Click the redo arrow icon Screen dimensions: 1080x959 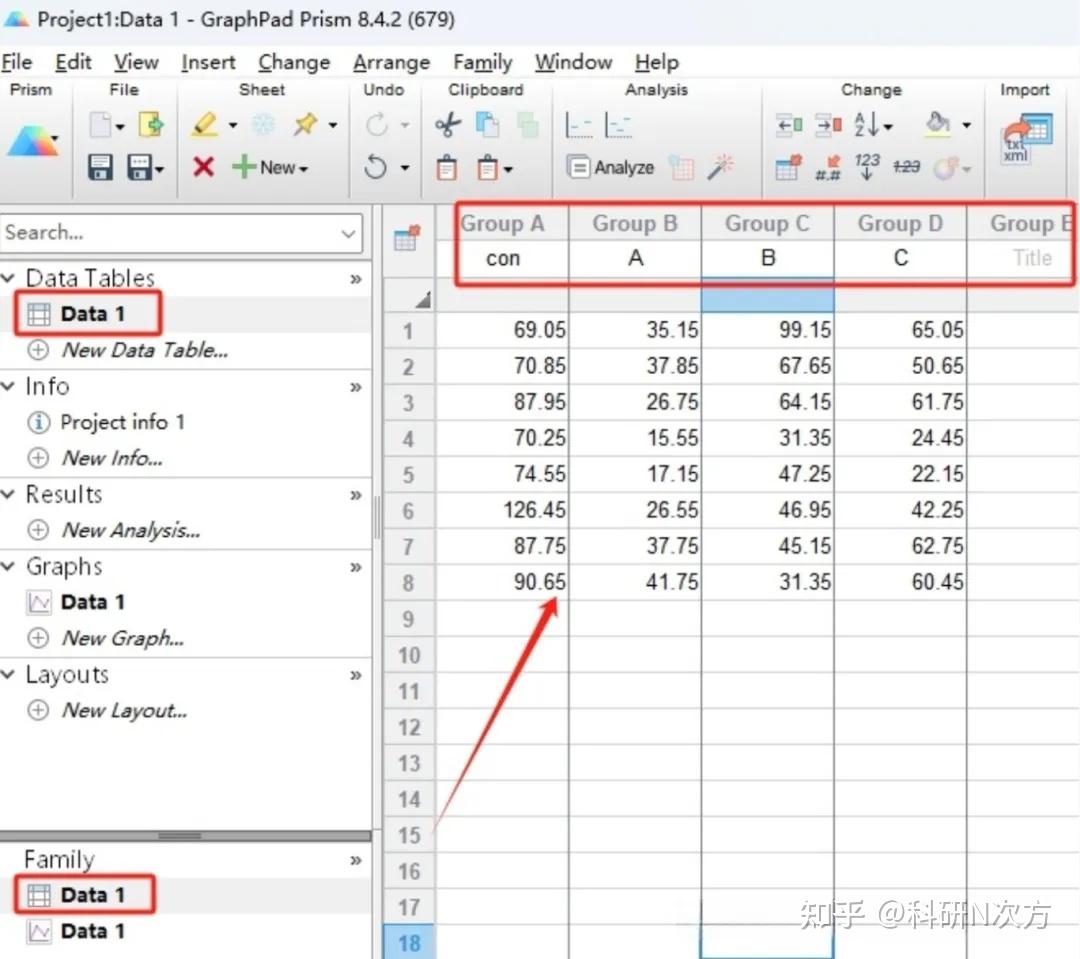tap(377, 125)
